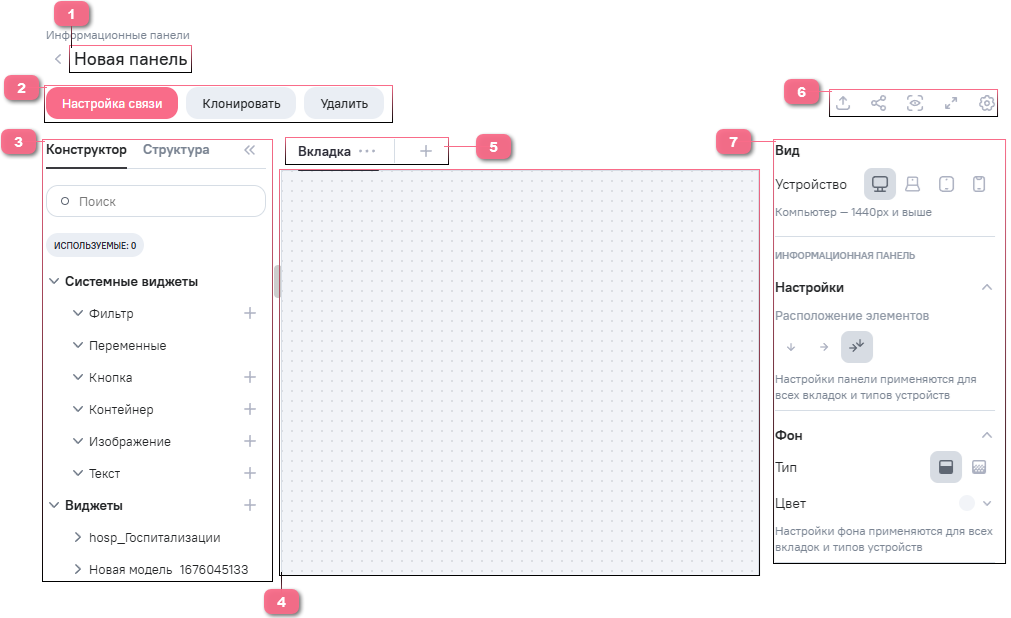Add a new tab with plus icon
The width and height of the screenshot is (1011, 618).
pos(425,151)
